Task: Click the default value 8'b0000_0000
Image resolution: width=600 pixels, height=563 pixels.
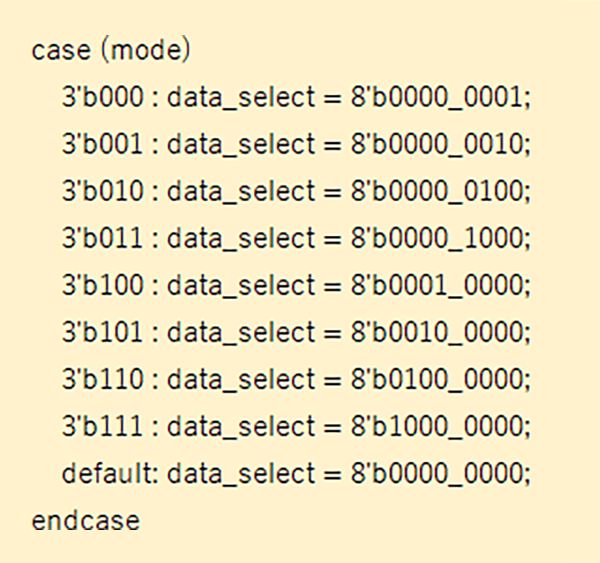Action: [437, 473]
